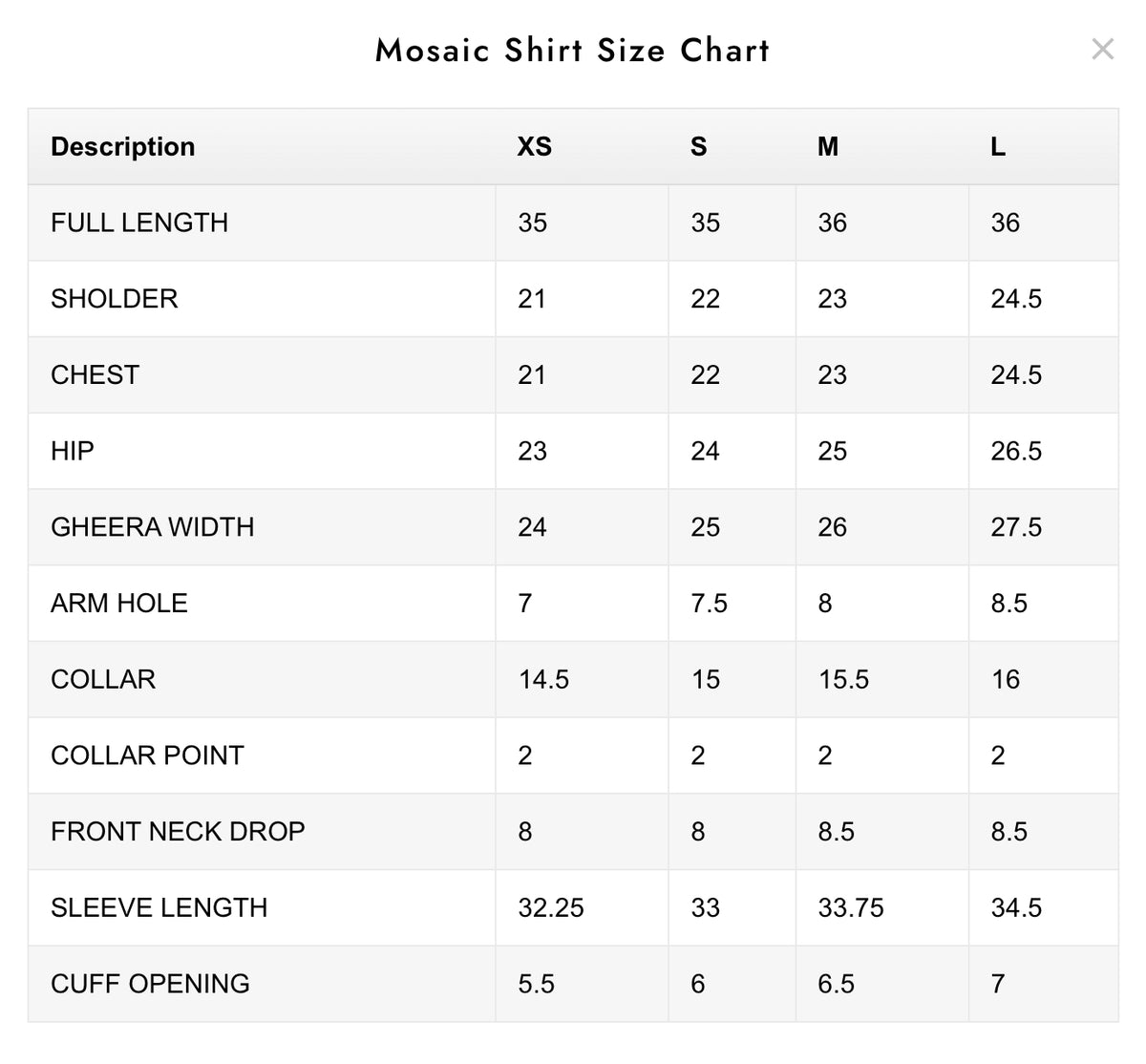Select the L size column header
Screen dimensions: 1146x1064
[998, 146]
